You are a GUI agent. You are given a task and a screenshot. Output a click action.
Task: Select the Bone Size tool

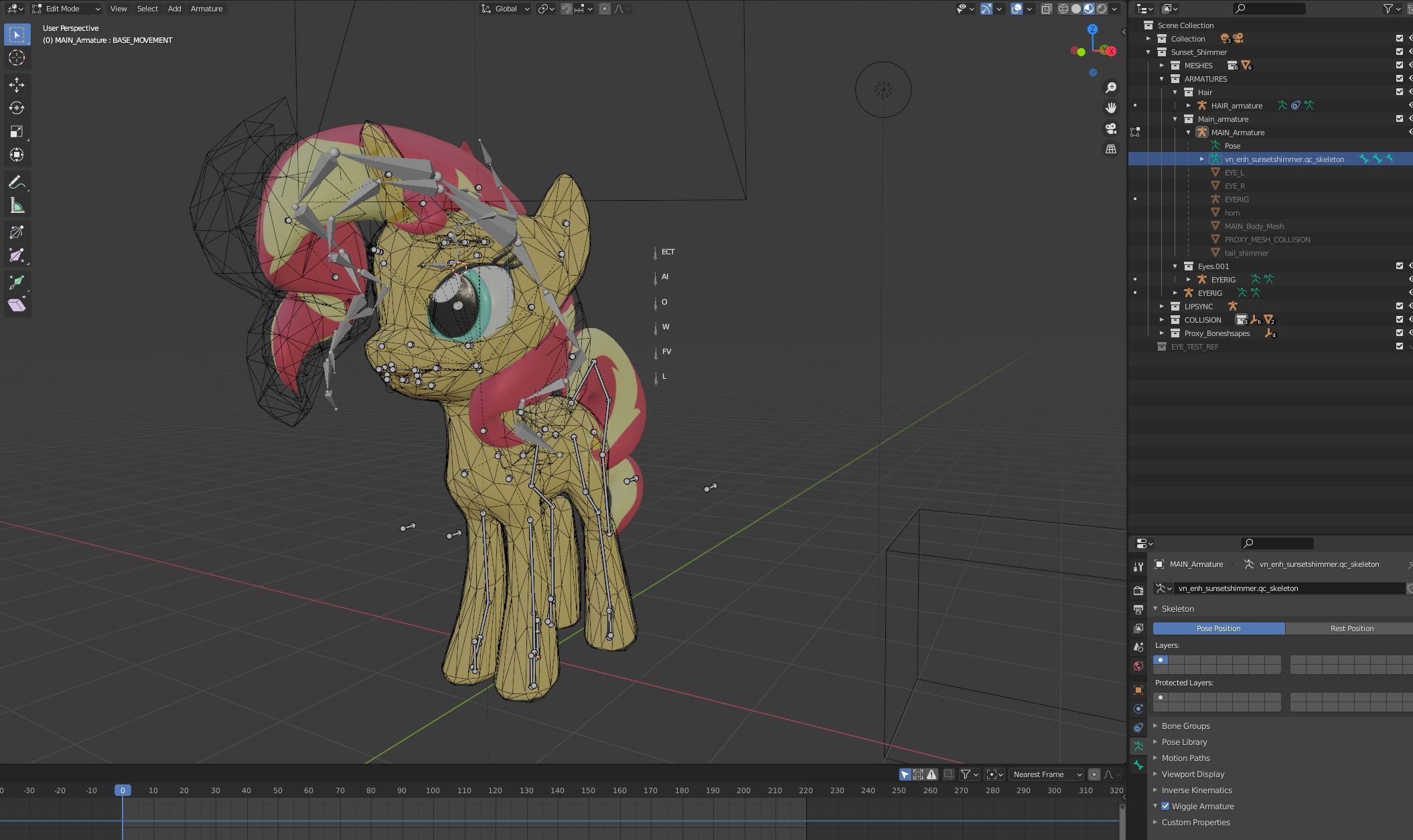point(17,256)
